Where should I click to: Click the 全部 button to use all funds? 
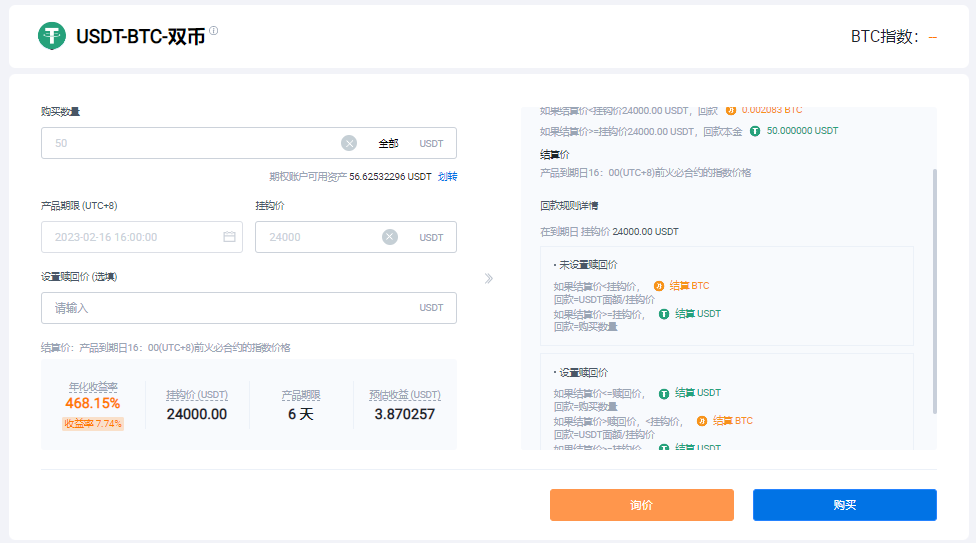coord(388,143)
